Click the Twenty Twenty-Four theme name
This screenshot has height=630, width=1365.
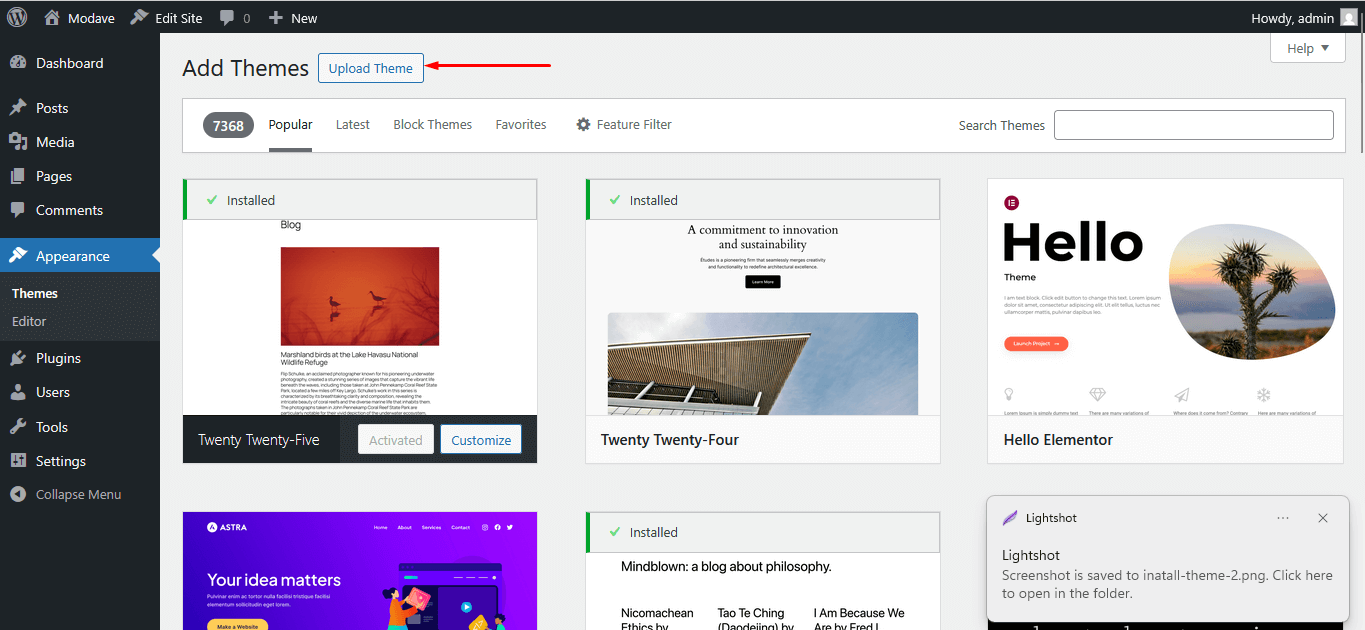coord(670,440)
